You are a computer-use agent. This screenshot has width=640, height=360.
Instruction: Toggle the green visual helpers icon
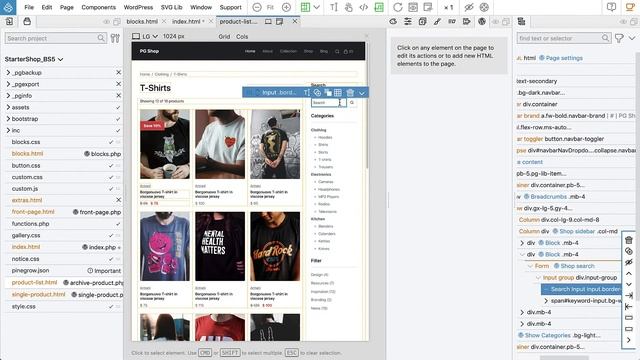[379, 7]
